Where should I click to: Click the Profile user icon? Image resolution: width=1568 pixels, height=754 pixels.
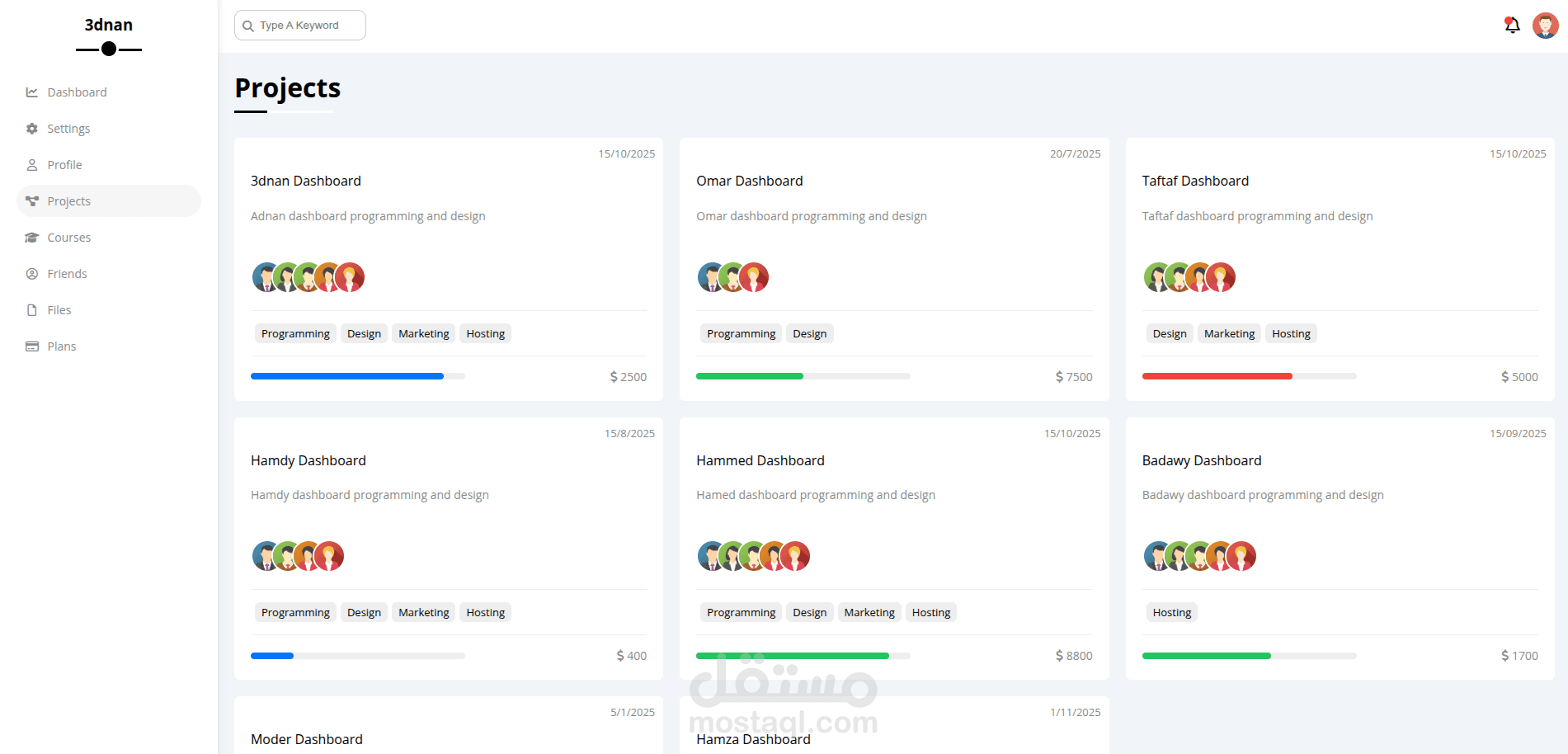32,165
